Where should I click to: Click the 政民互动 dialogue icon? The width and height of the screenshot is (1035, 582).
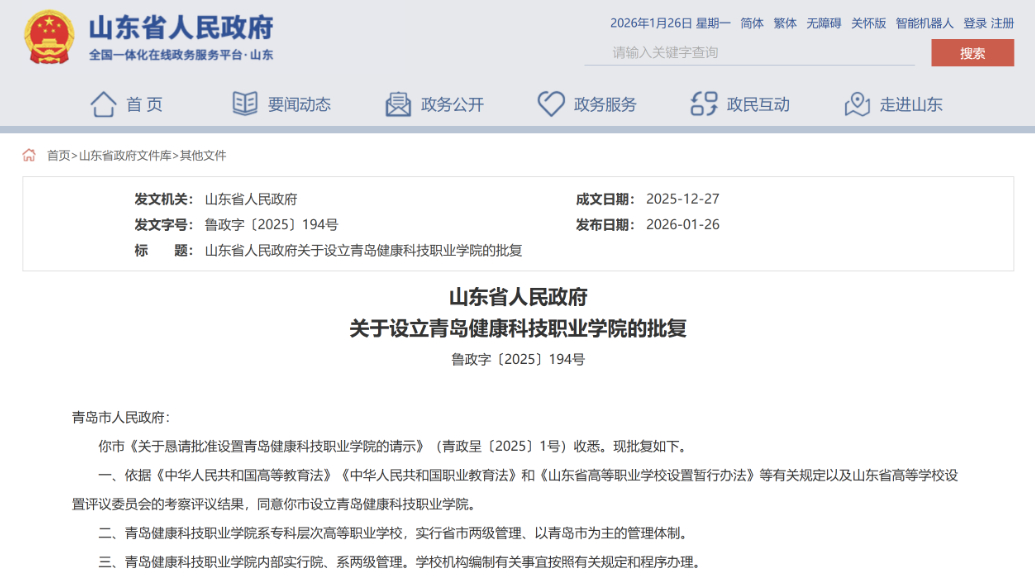702,103
